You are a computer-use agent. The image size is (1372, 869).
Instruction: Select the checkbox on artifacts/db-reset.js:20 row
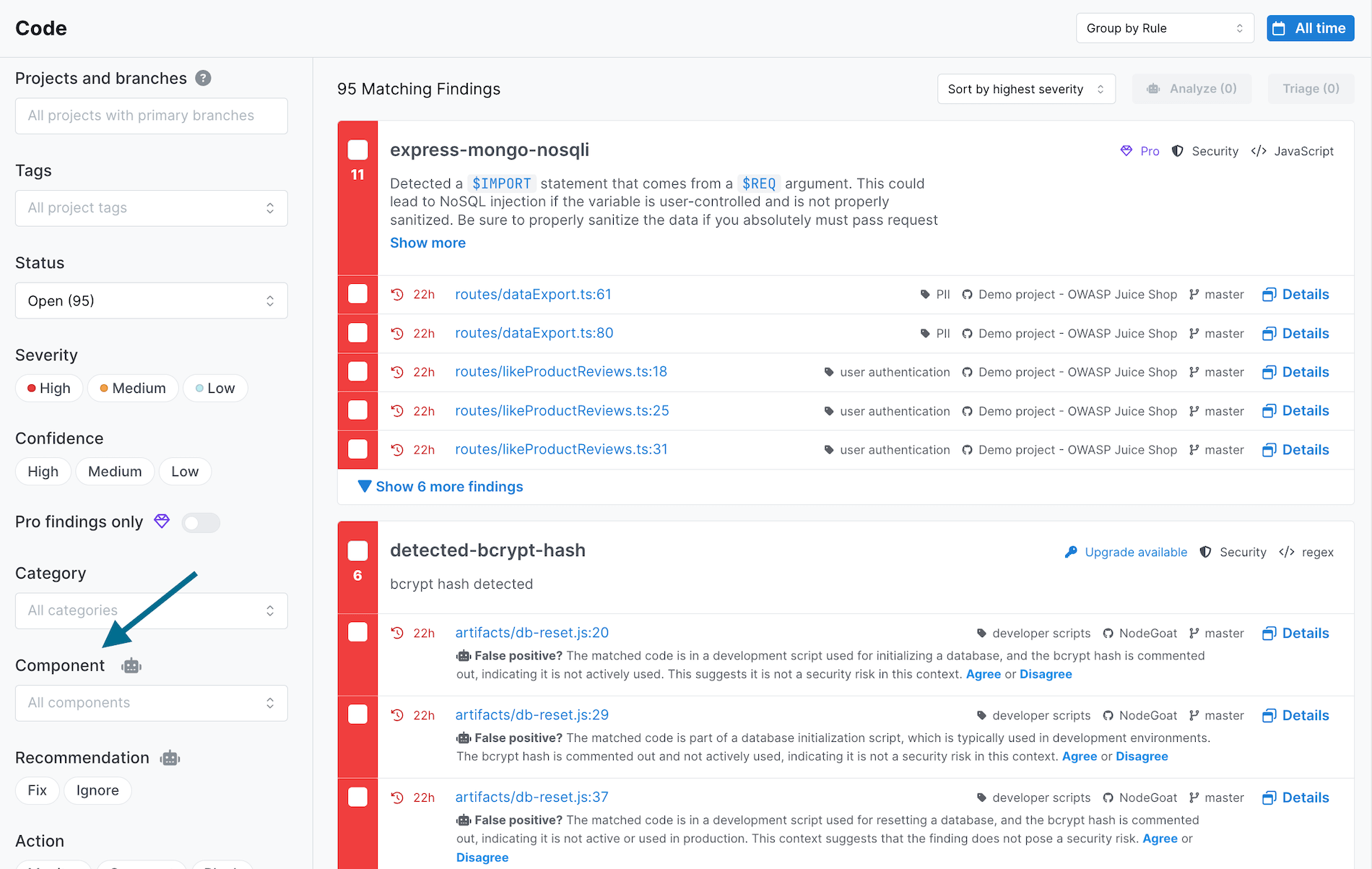[x=357, y=631]
